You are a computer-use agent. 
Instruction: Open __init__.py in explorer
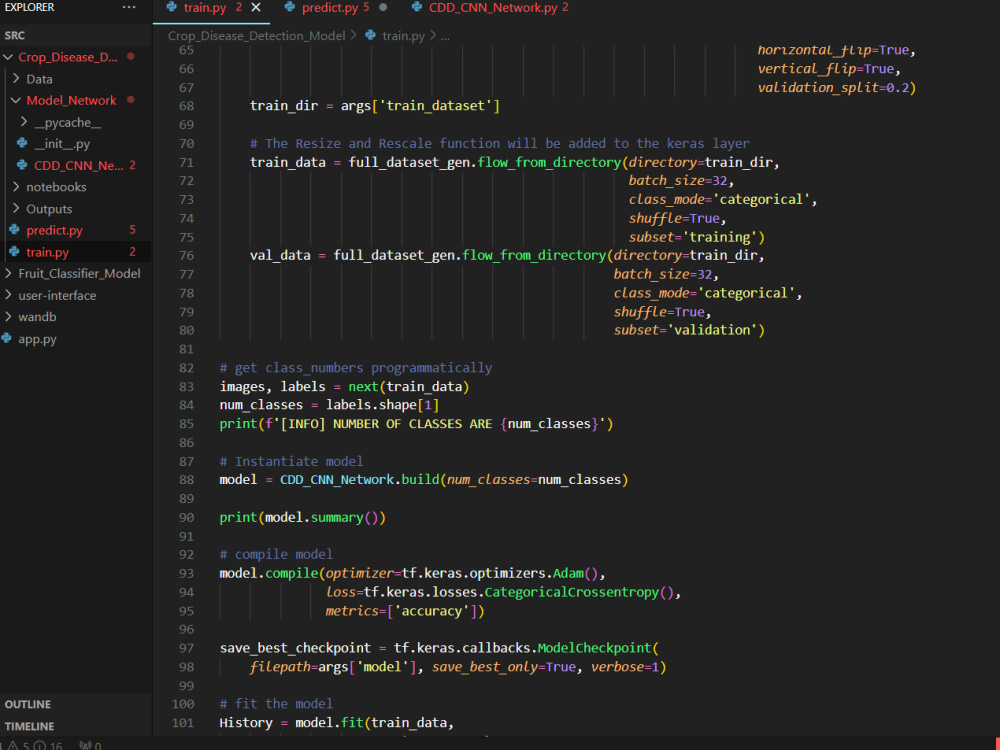62,143
